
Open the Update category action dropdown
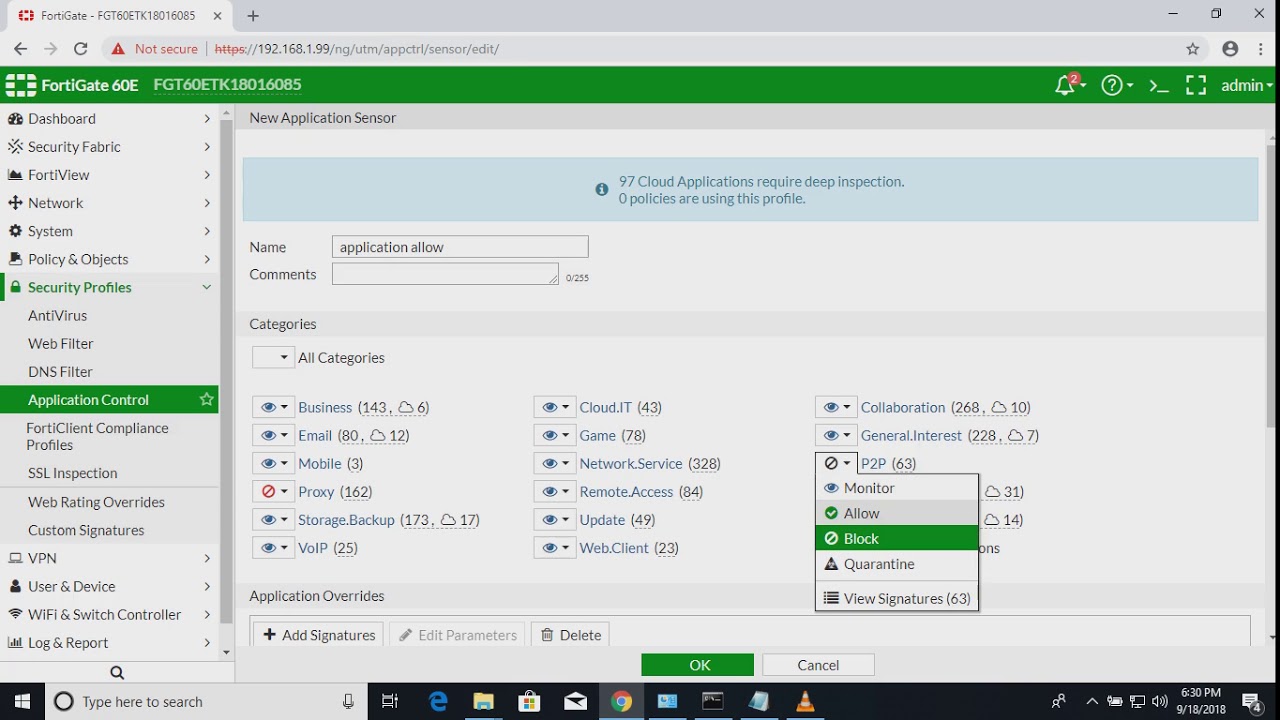point(555,519)
